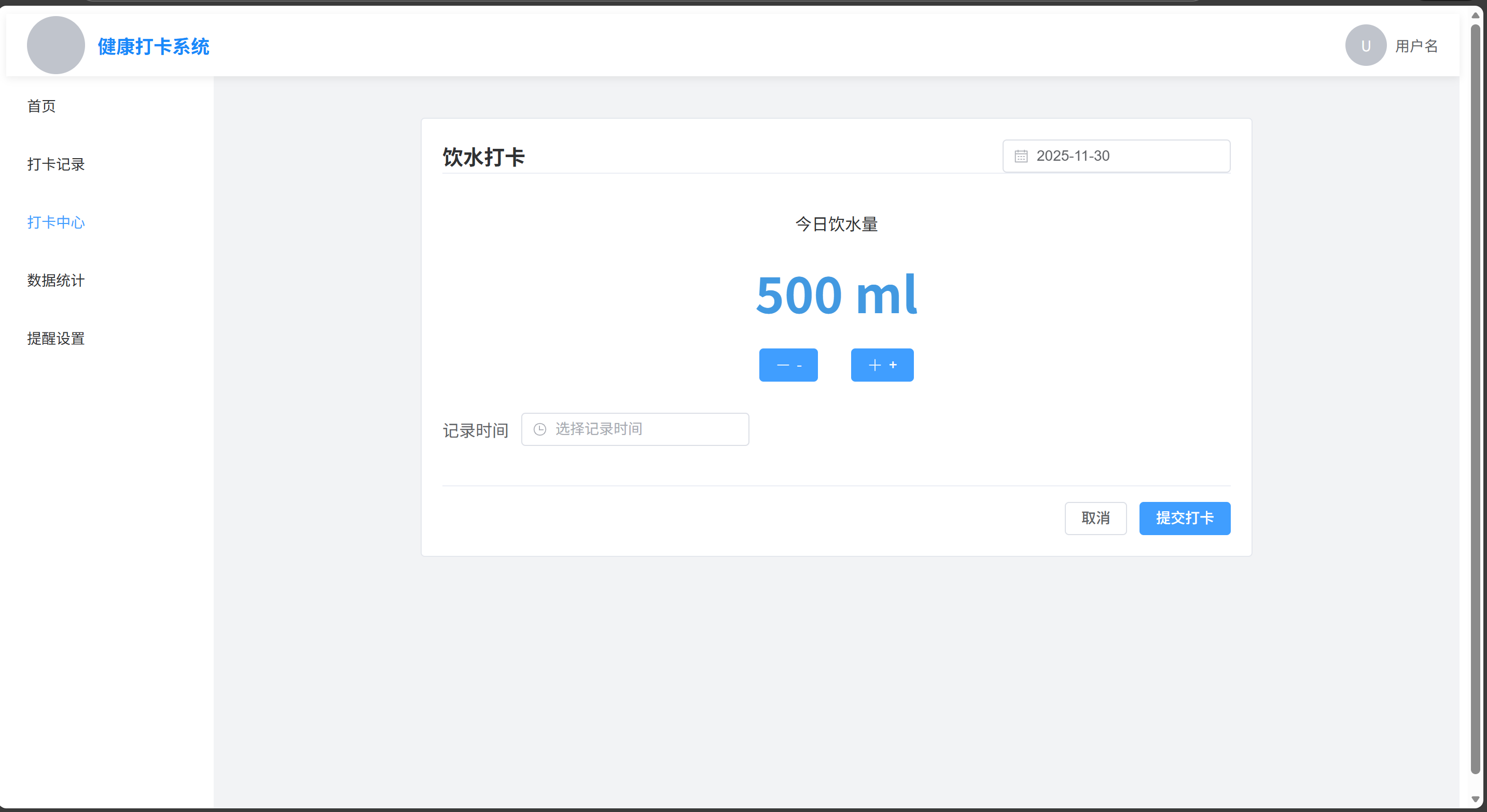Submit with the 提交打卡 button
Image resolution: width=1487 pixels, height=812 pixels.
tap(1184, 518)
